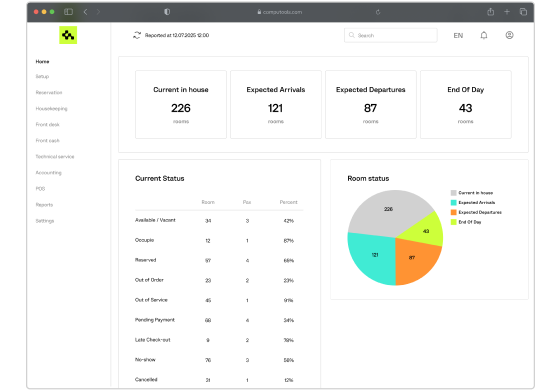Screen dimensions: 560x391
Task: Go forward with browser forward arrow
Action: coord(98,12)
